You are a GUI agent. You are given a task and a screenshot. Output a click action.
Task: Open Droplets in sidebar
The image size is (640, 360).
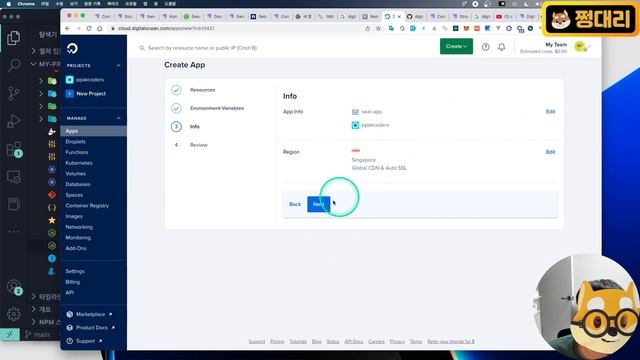[x=76, y=142]
